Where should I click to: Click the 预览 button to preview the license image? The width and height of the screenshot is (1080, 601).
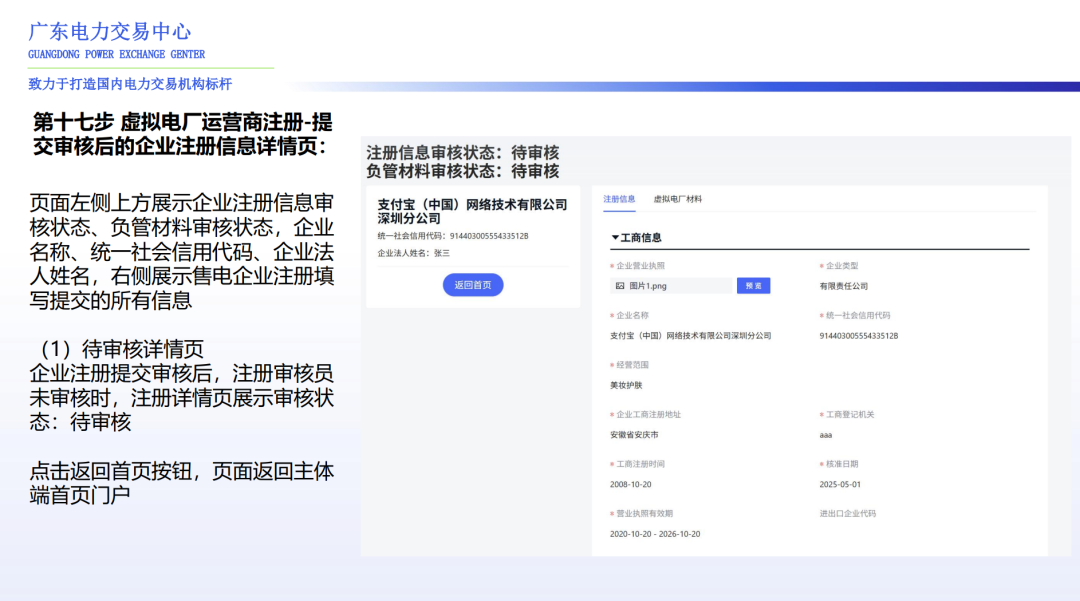[x=753, y=284]
